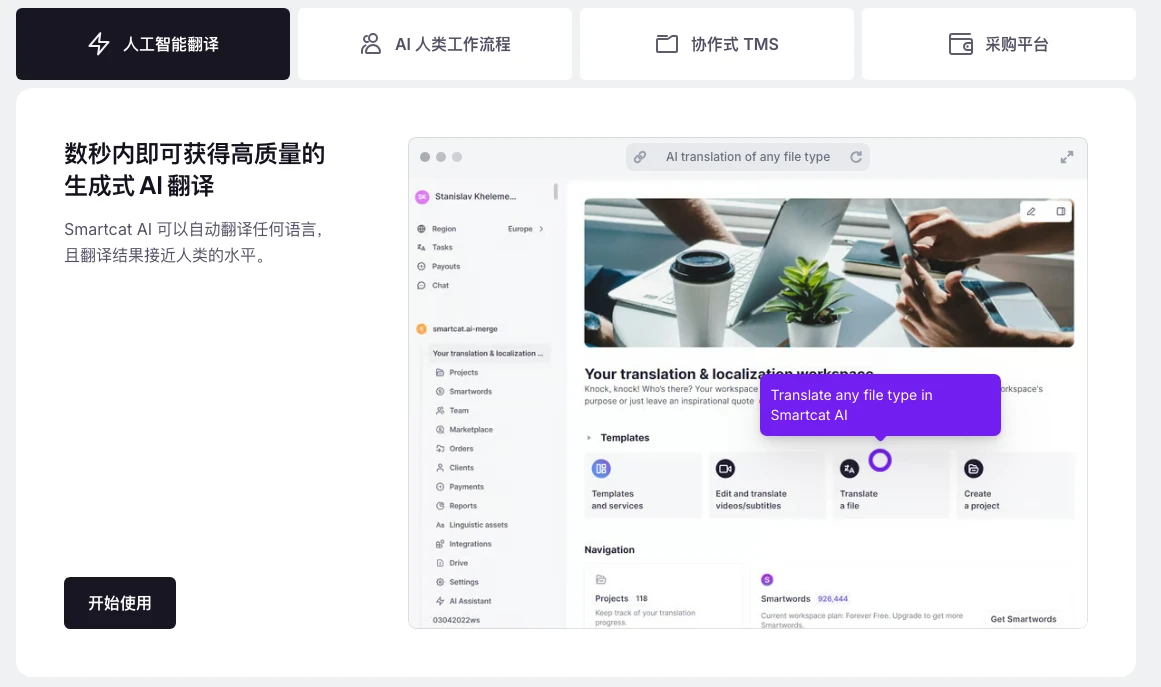Expand the demo window to fullscreen
The width and height of the screenshot is (1161, 687).
tap(1067, 157)
